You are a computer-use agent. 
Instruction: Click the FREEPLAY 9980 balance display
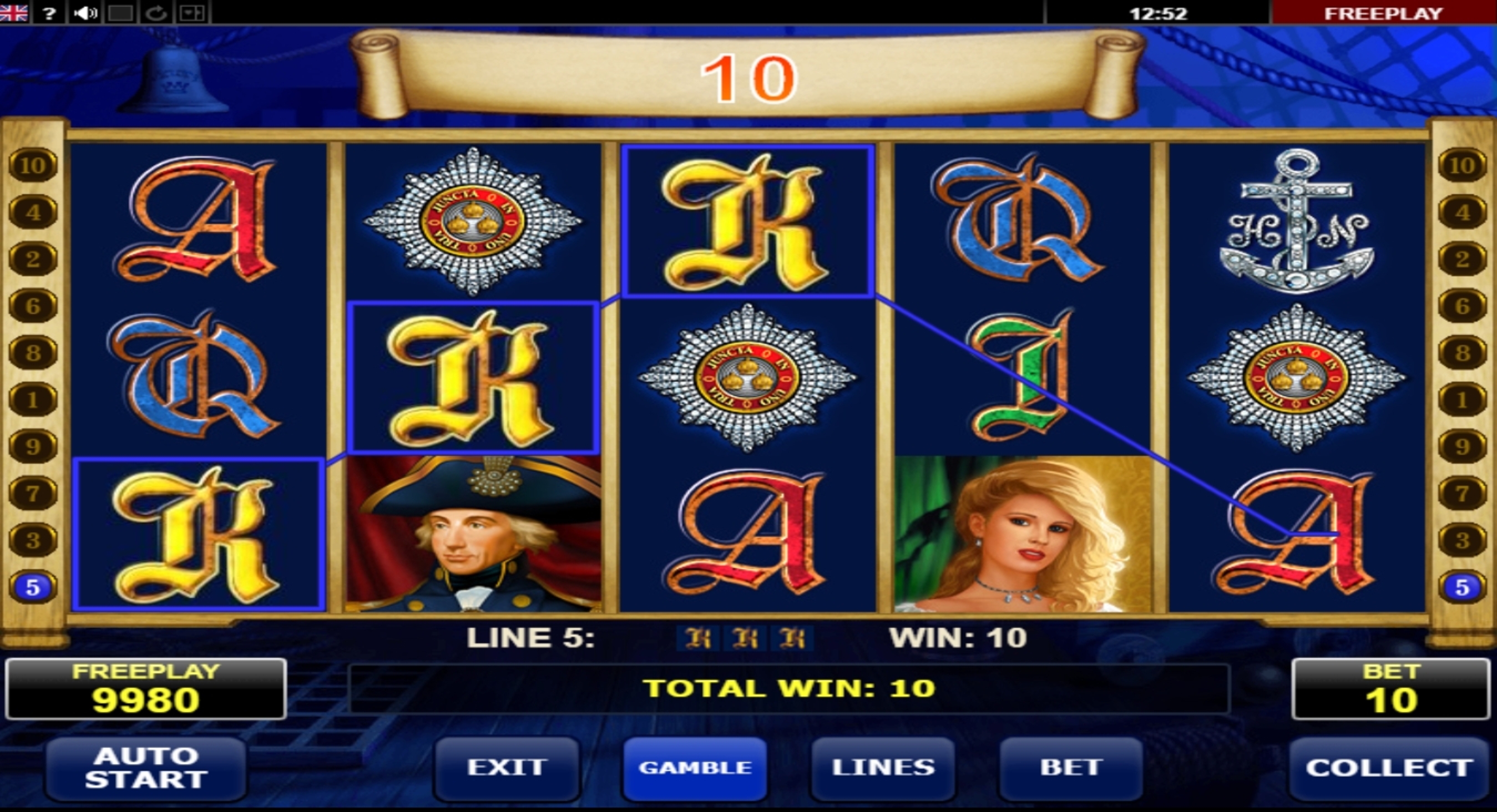click(146, 689)
